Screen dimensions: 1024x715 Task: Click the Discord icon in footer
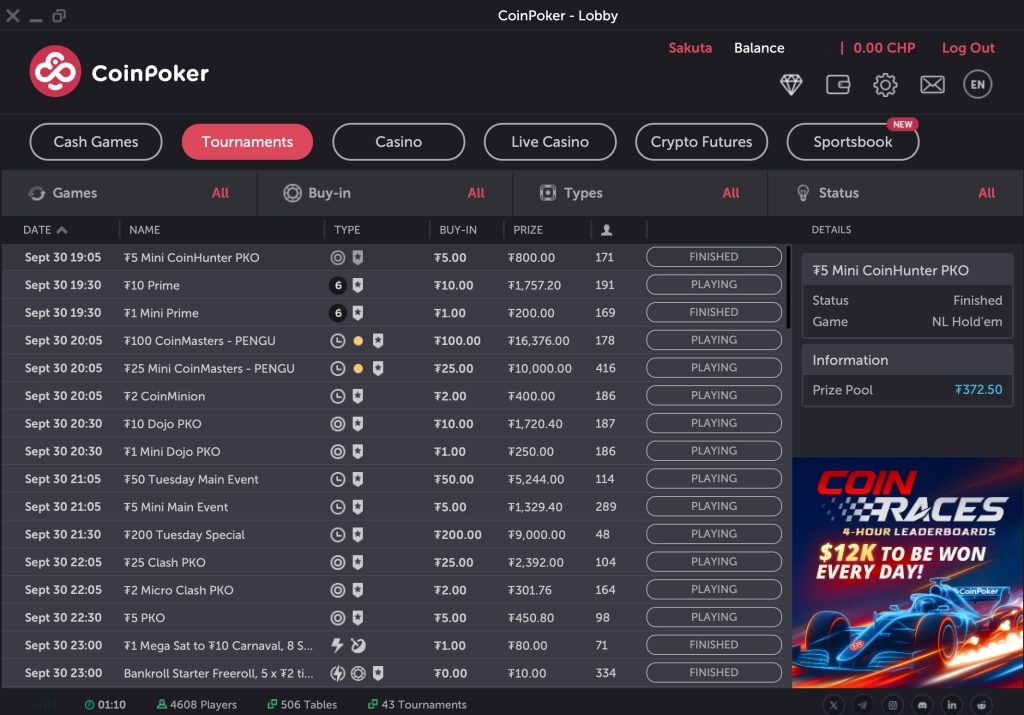pos(922,705)
